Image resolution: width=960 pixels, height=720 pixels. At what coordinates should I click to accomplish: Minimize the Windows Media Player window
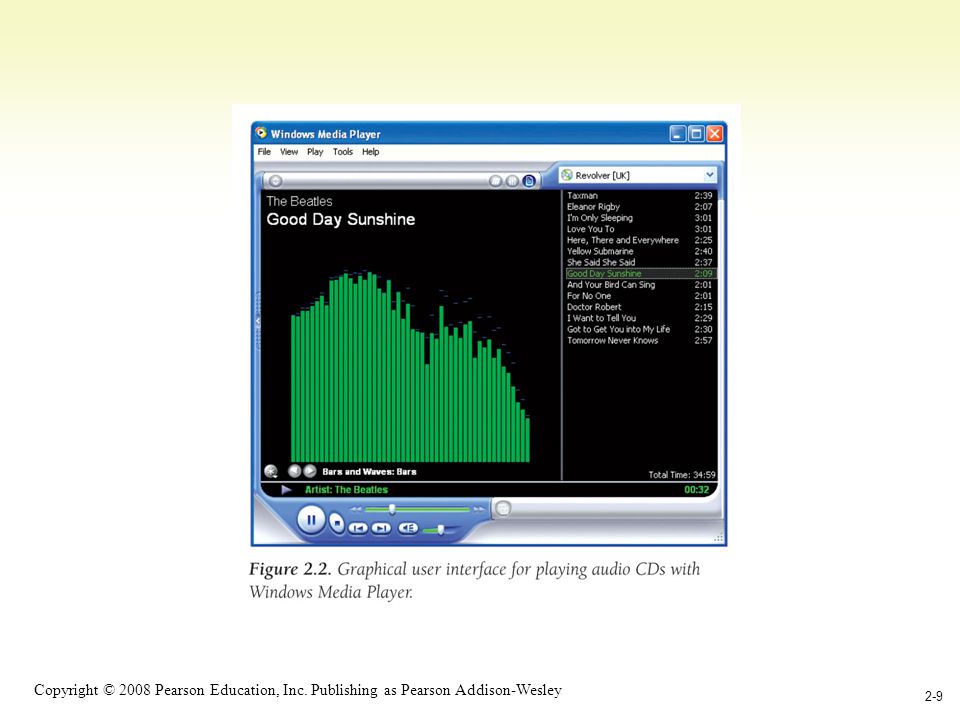677,133
